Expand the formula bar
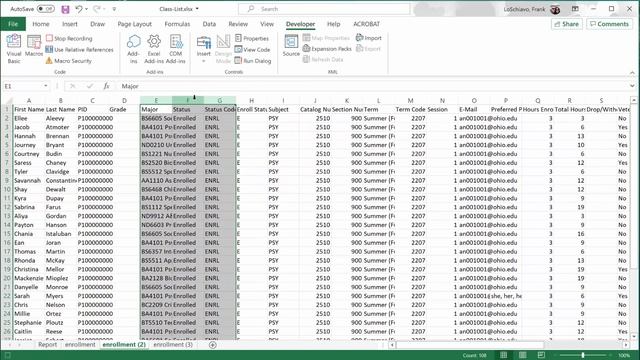Viewport: 640px width, 360px height. click(632, 86)
